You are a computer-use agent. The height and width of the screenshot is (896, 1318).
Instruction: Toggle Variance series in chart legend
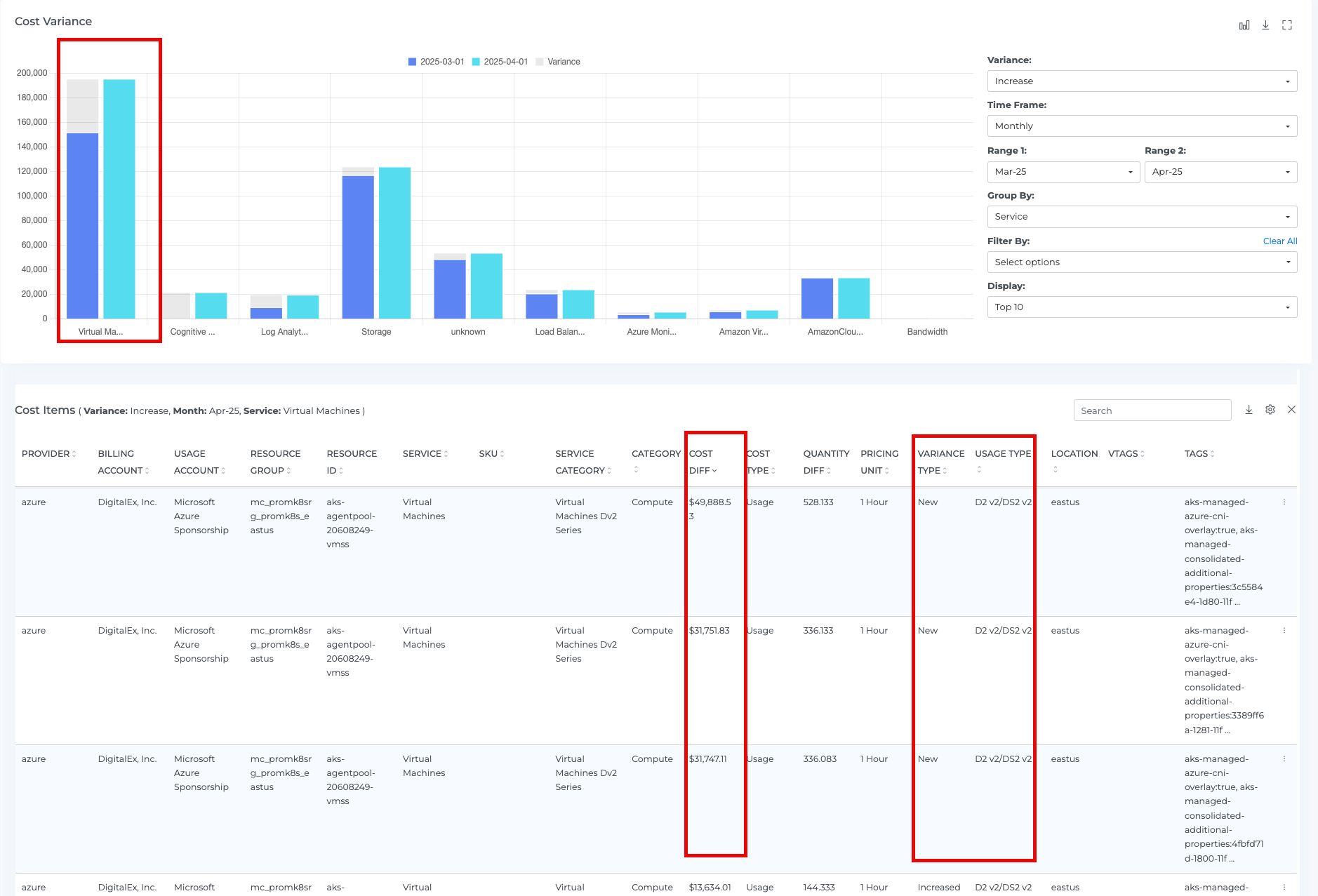coord(558,62)
